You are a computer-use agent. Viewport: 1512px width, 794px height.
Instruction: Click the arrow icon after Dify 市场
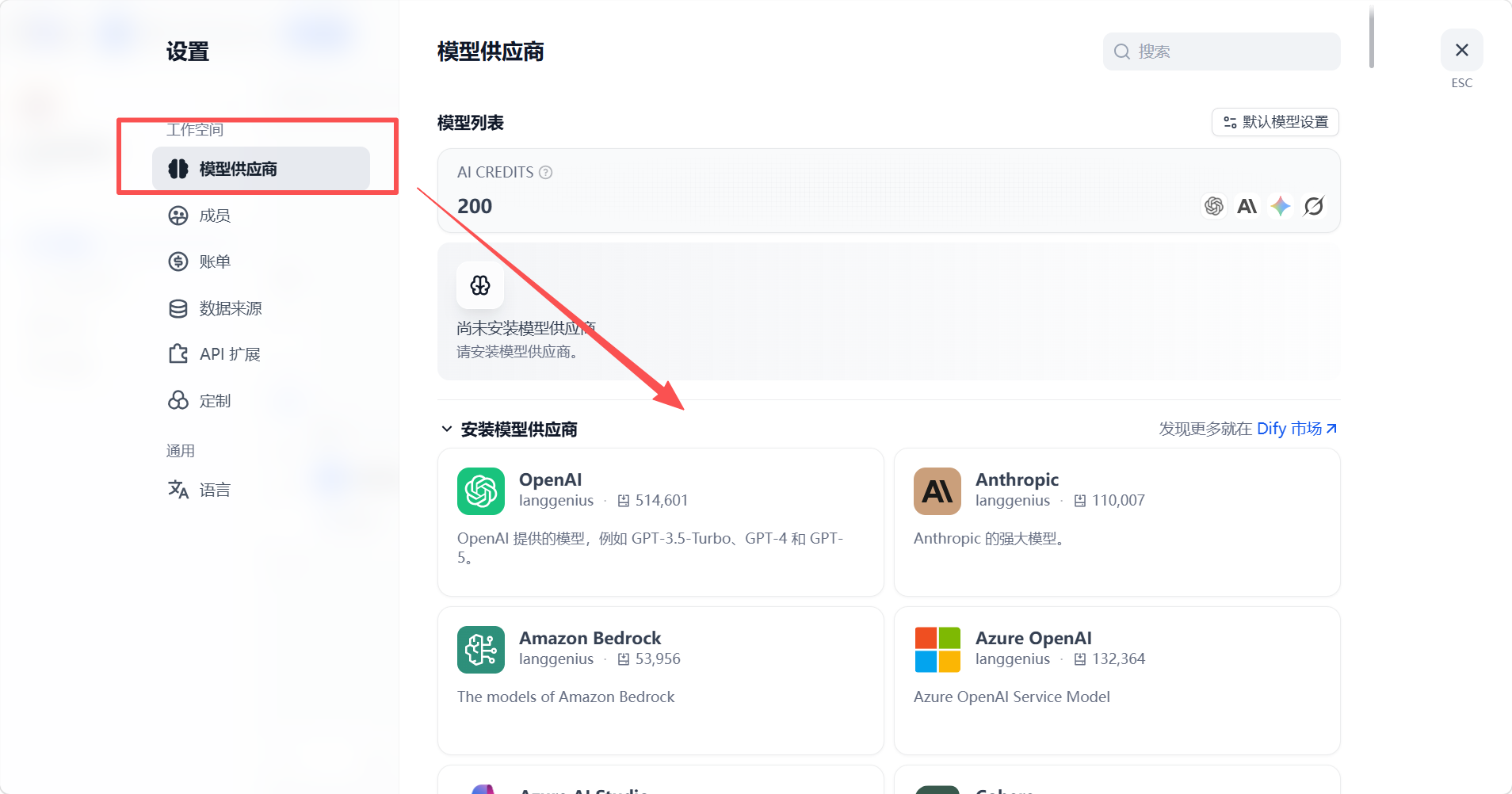pos(1331,429)
